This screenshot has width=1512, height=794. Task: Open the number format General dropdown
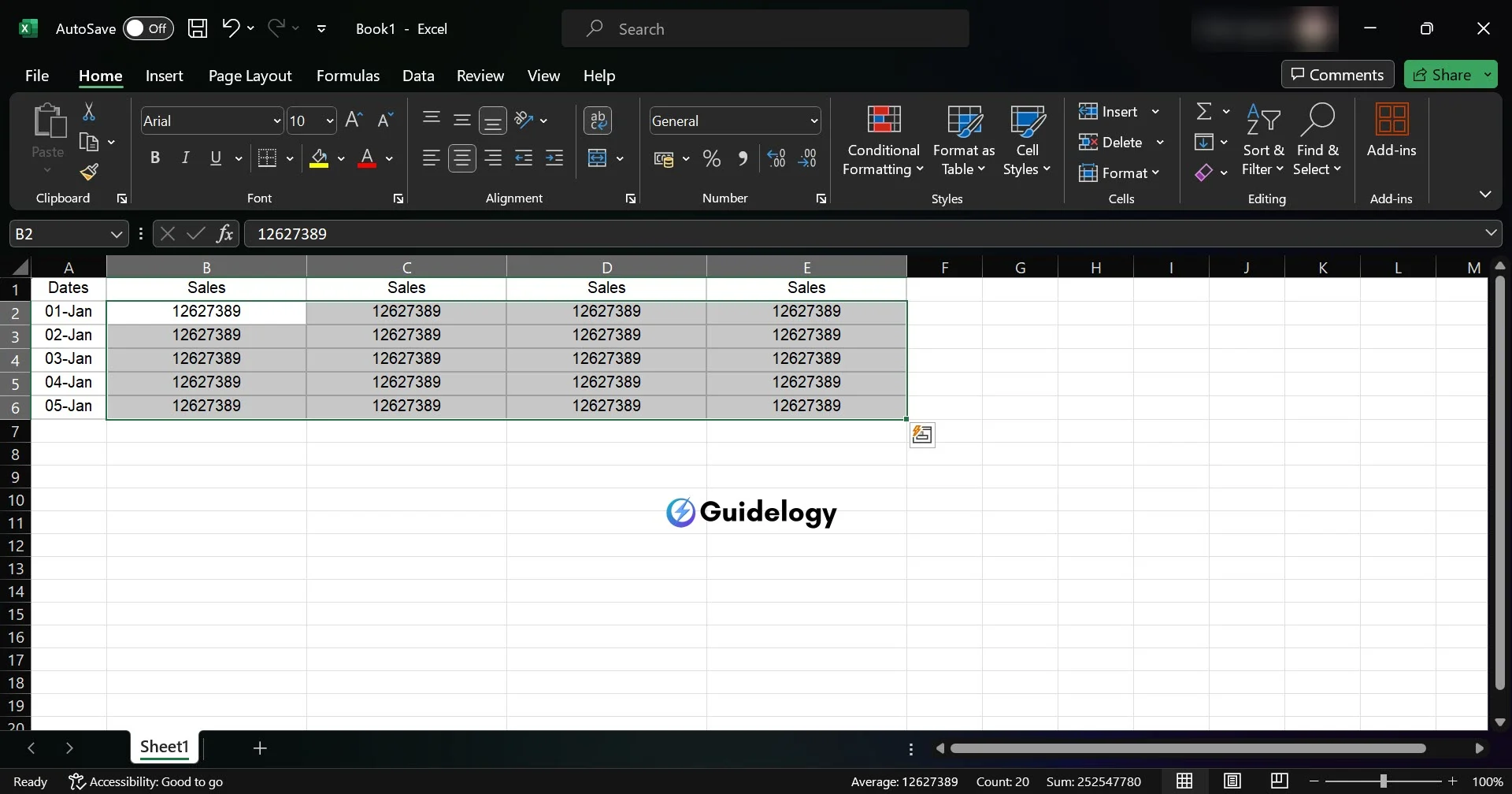814,121
